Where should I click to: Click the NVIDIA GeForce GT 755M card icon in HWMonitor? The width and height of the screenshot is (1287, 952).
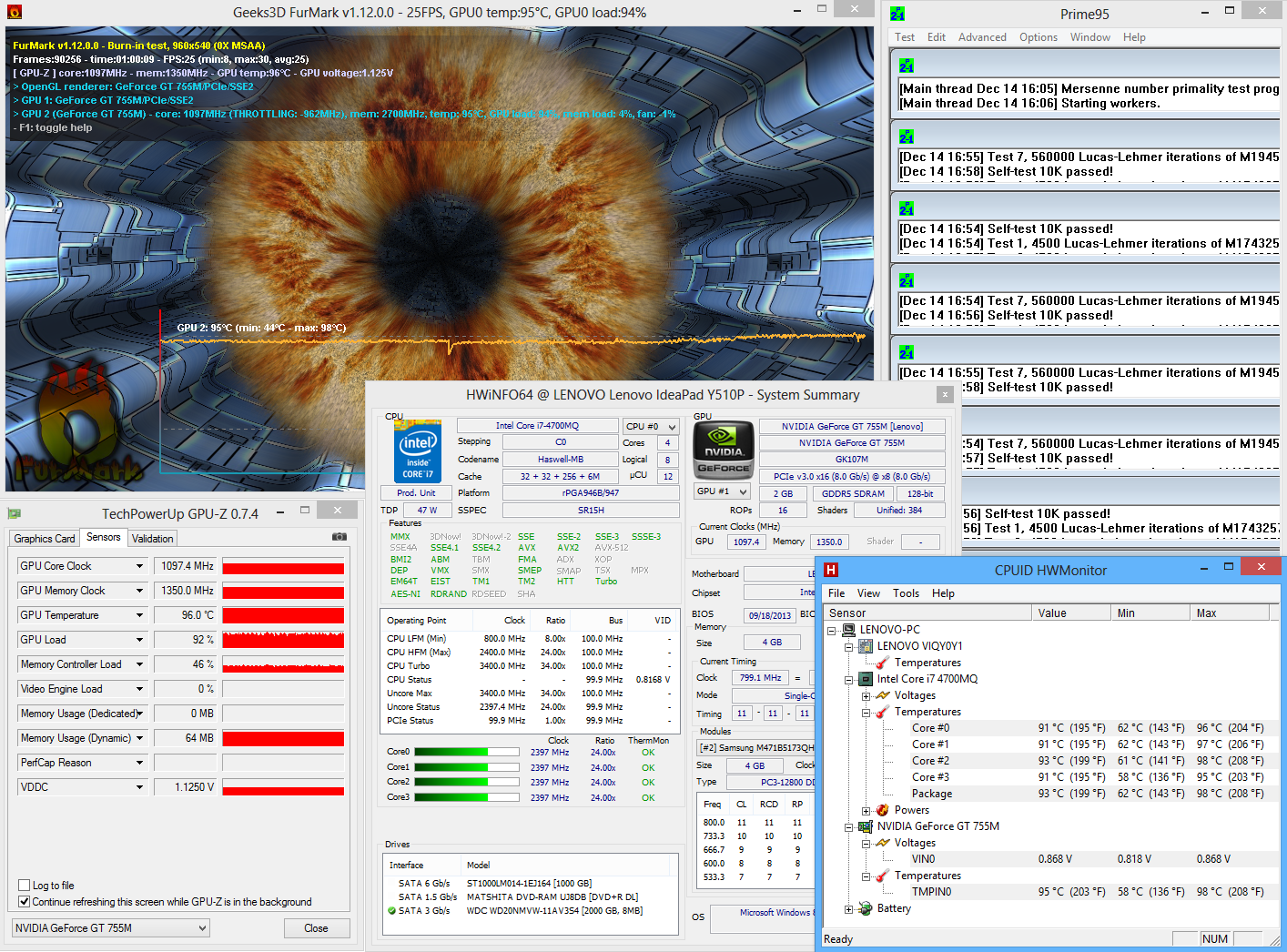866,826
